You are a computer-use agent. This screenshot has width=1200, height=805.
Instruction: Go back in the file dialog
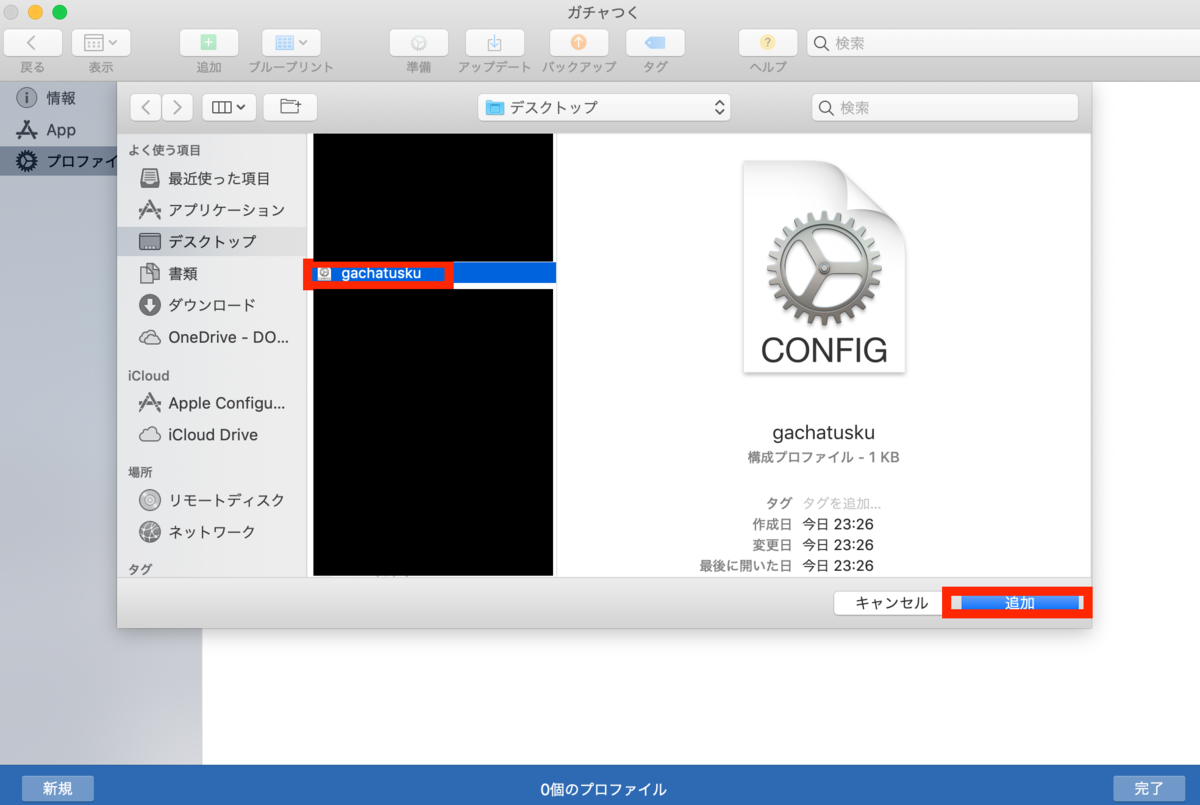[x=147, y=107]
